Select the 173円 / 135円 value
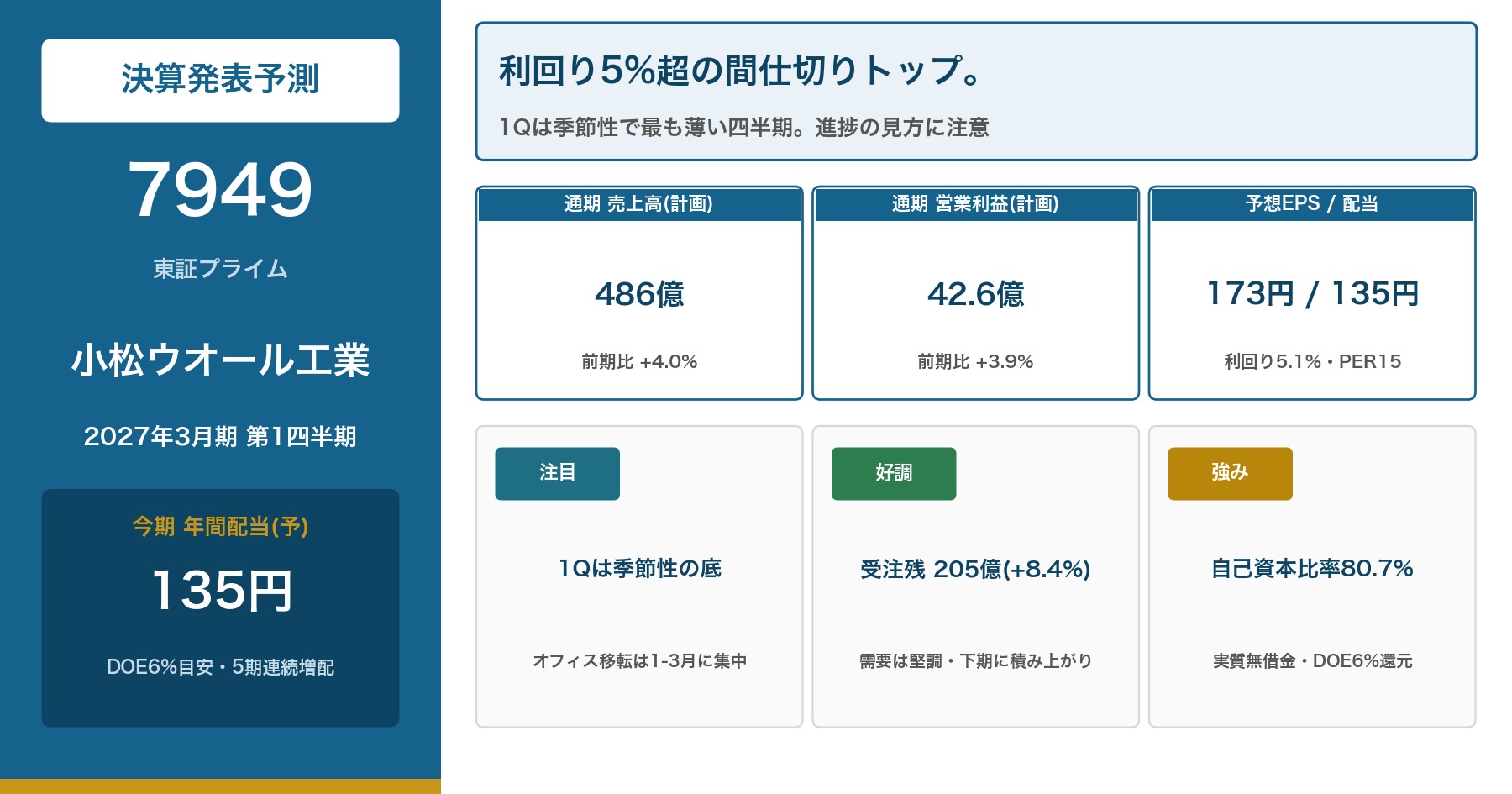This screenshot has width=1512, height=794. coord(1312,294)
